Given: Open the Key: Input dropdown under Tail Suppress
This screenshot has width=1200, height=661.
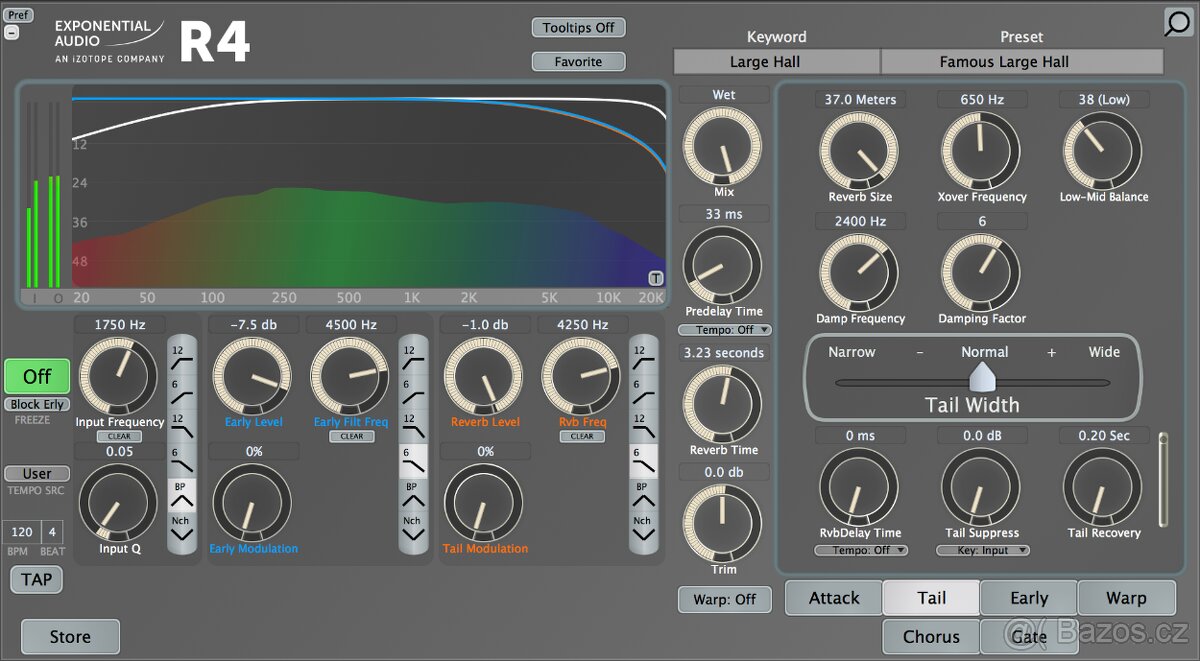Looking at the screenshot, I should coord(982,550).
